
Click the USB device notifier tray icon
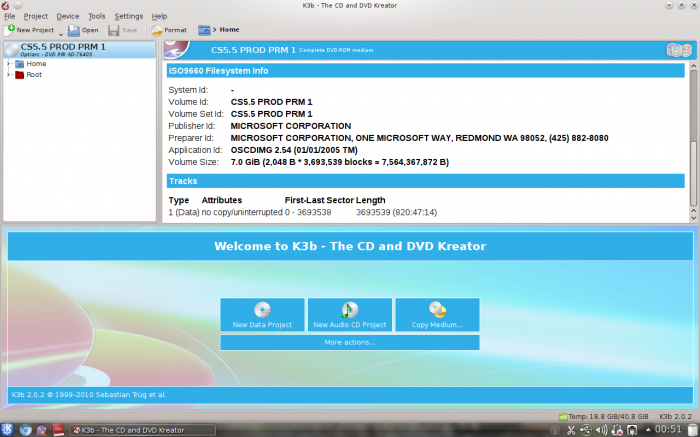pyautogui.click(x=586, y=430)
